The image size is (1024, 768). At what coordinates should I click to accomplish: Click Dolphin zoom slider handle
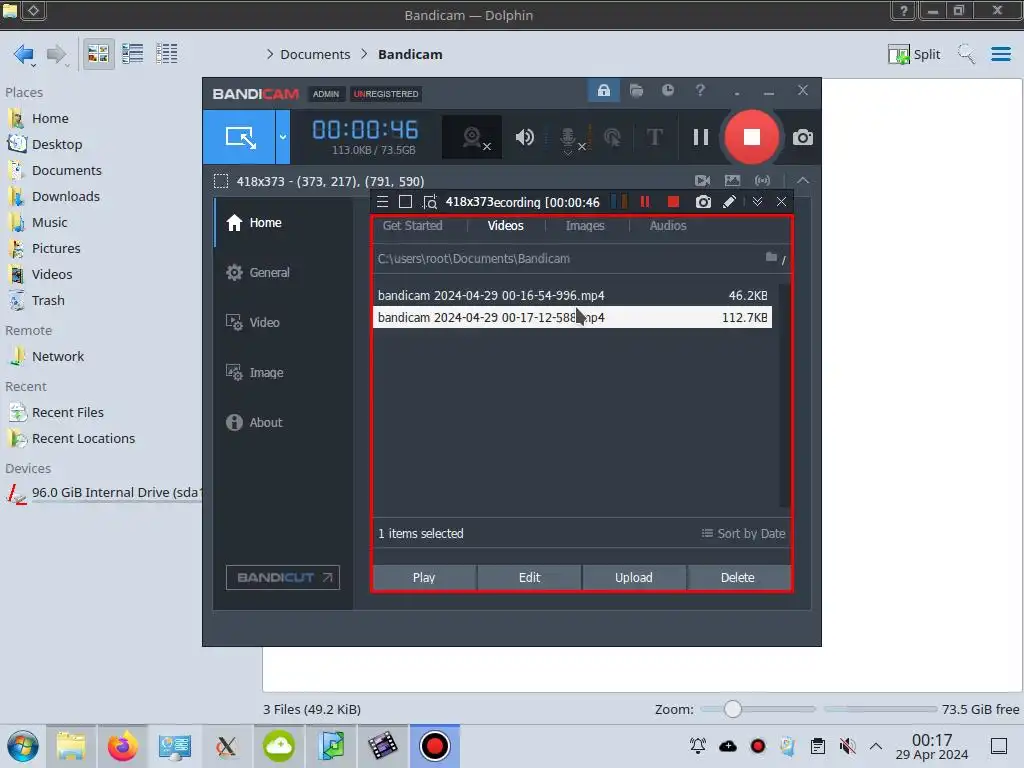(733, 709)
